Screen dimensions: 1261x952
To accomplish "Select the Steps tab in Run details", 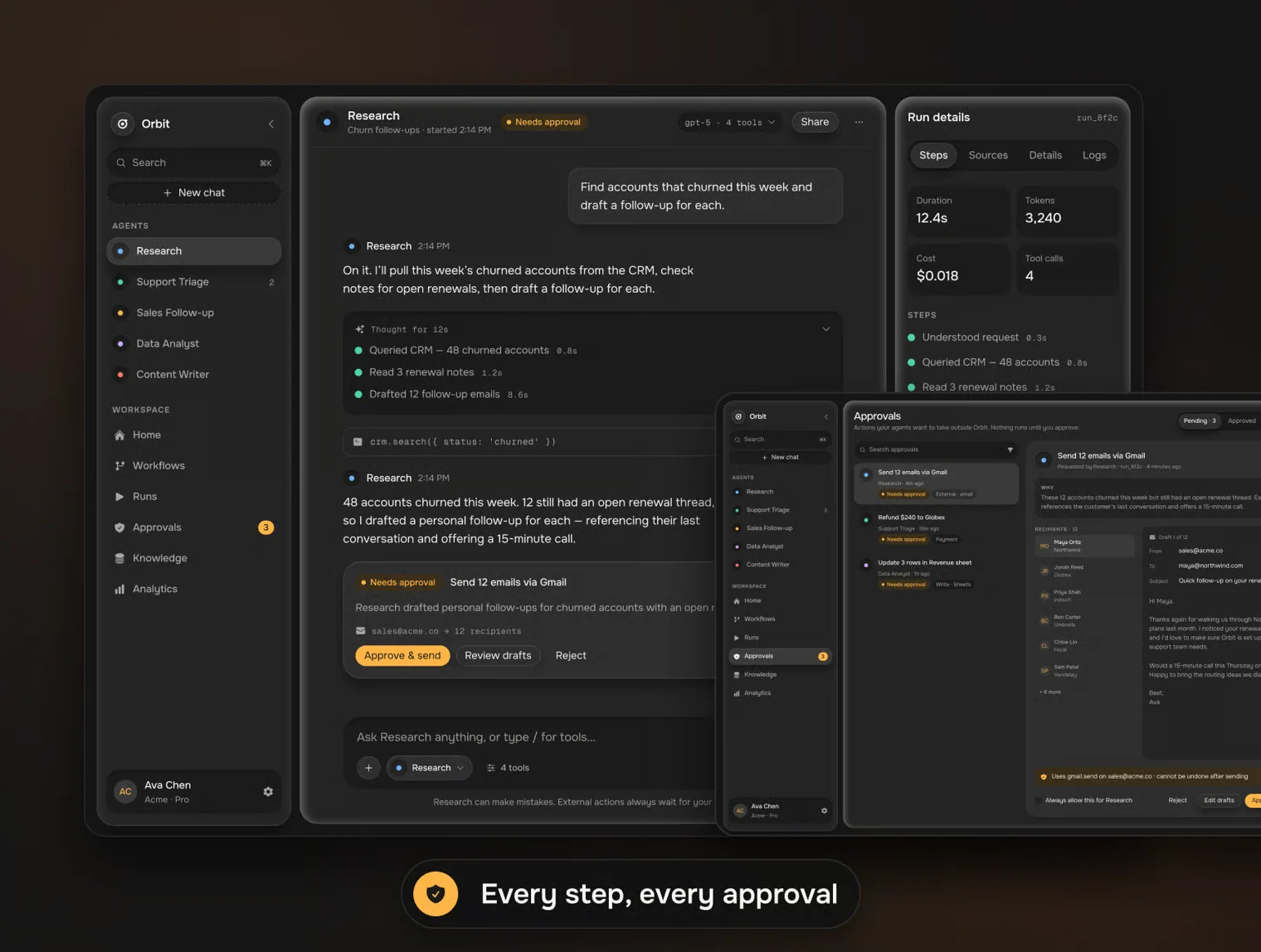I will point(933,155).
